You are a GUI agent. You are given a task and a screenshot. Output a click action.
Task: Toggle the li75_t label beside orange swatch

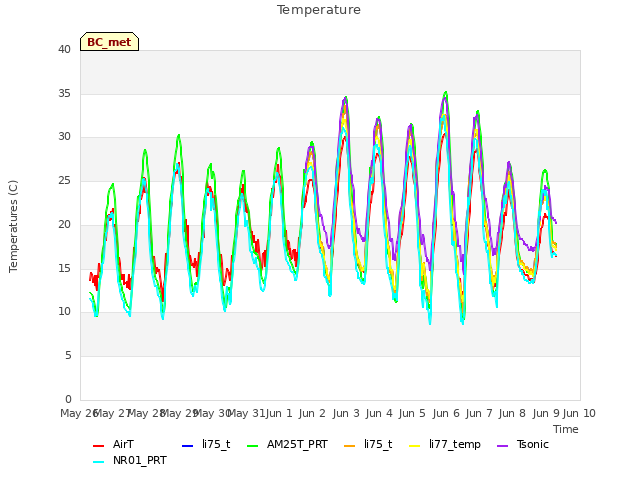point(378,444)
